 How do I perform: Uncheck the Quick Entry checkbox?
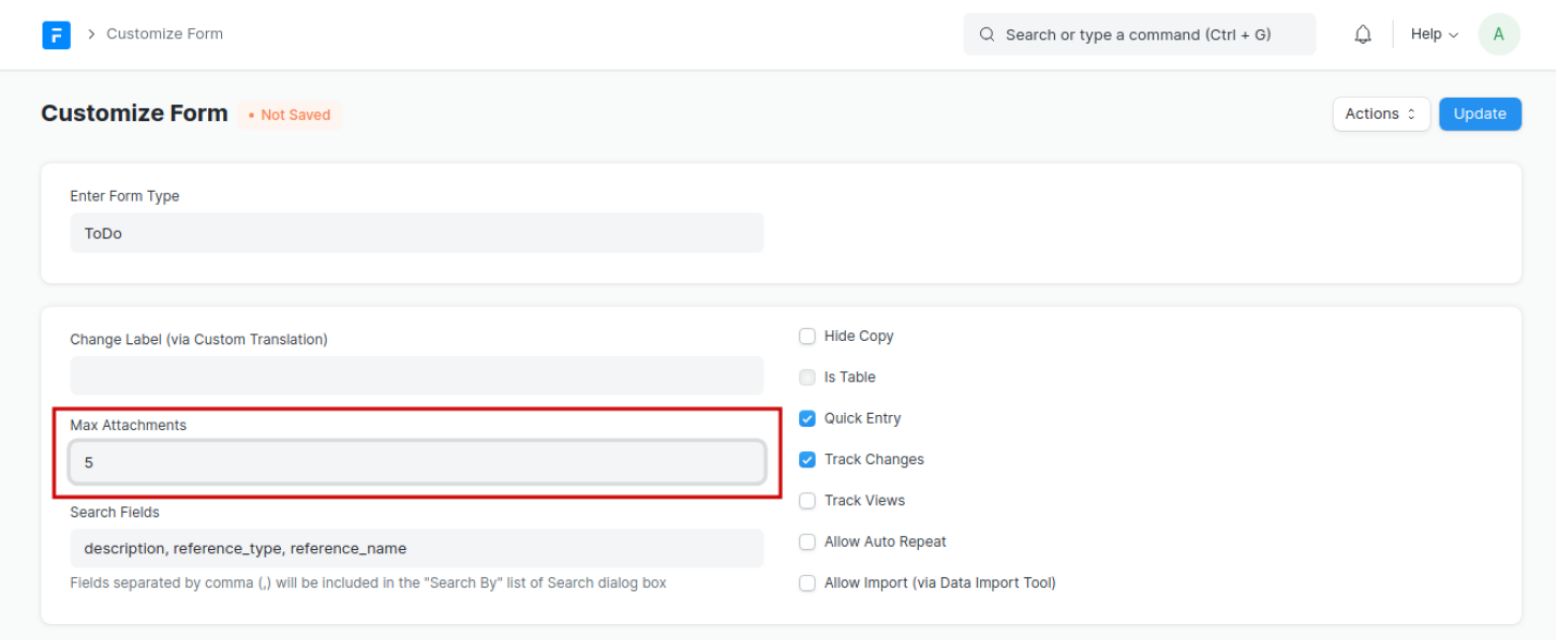click(807, 418)
